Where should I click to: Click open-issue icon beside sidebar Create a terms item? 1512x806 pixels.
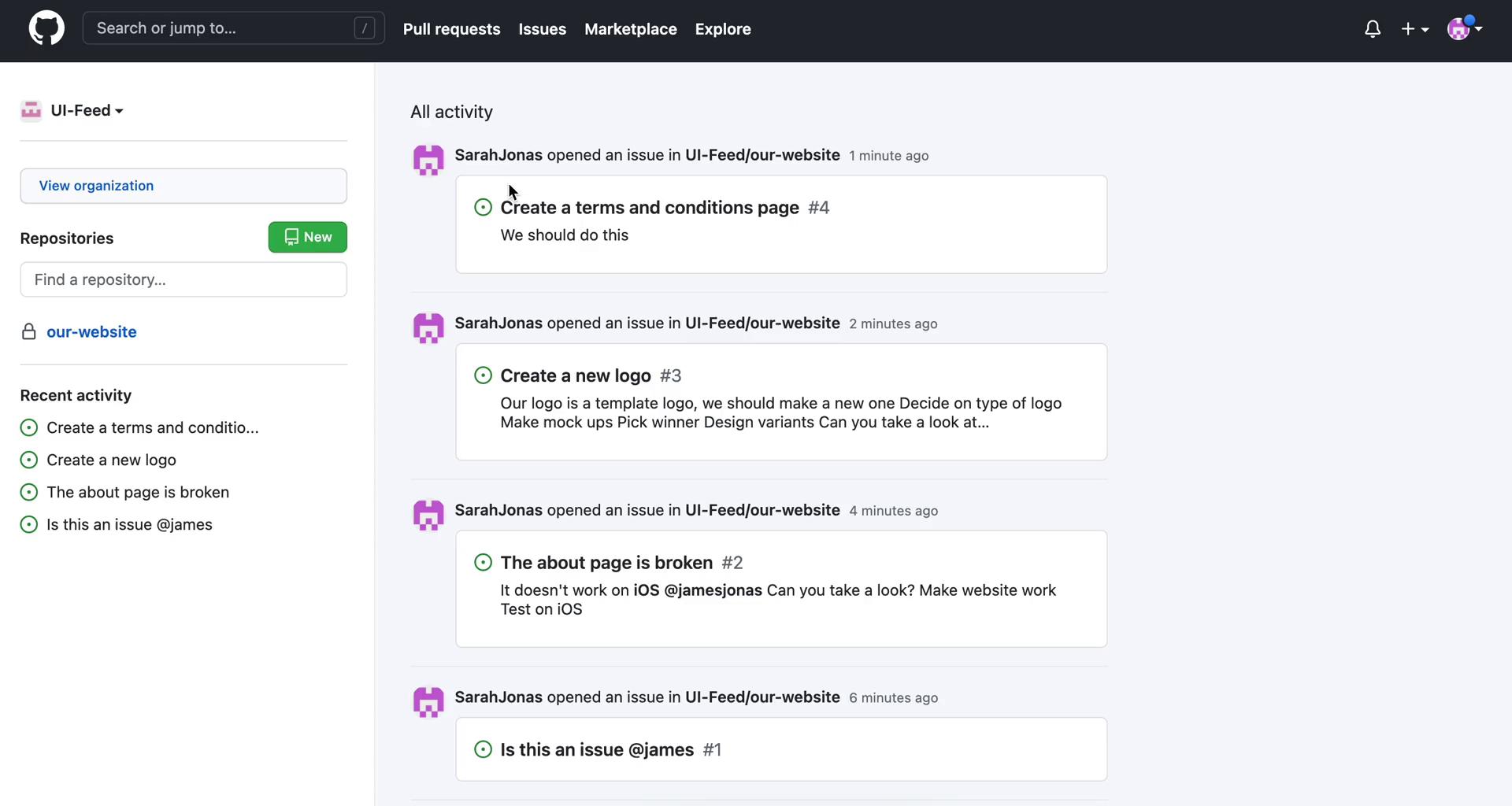[29, 427]
